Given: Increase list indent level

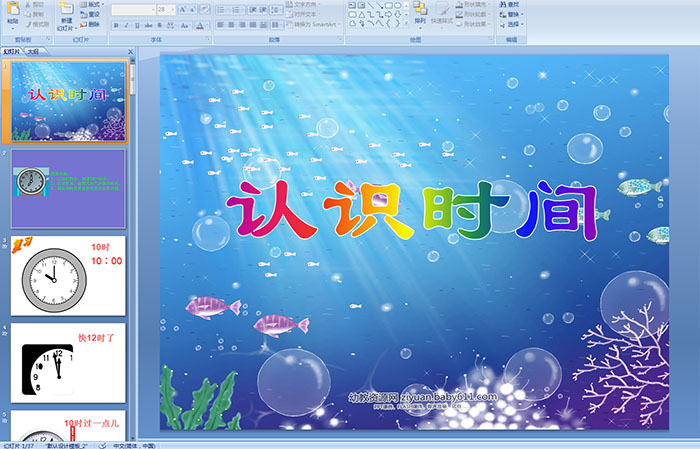Looking at the screenshot, I should pyautogui.click(x=263, y=9).
